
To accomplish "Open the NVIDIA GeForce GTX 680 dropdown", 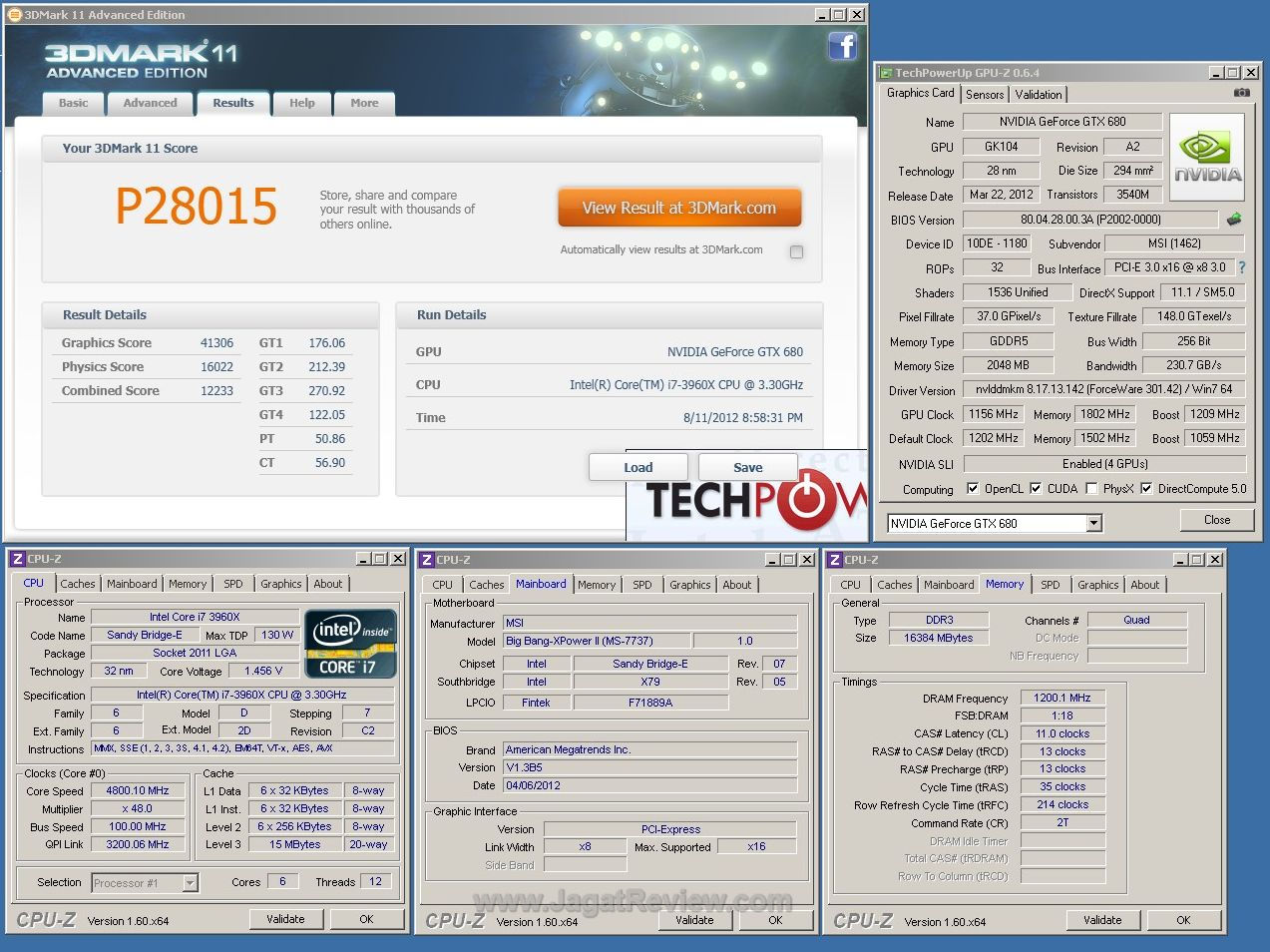I will click(1093, 524).
